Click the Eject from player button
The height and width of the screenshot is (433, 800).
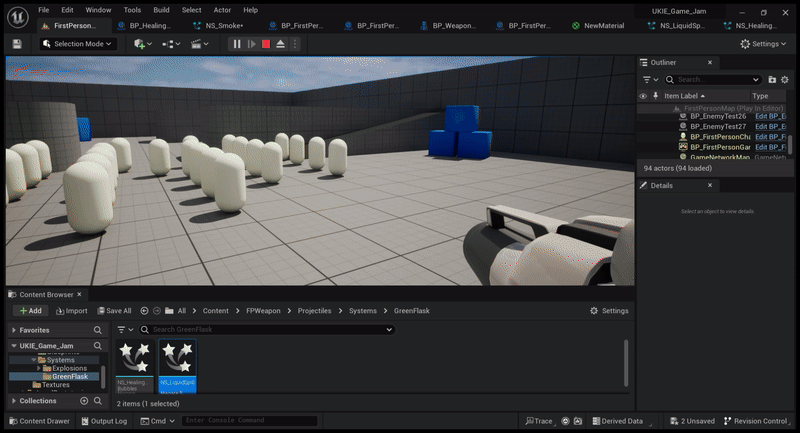(x=281, y=44)
